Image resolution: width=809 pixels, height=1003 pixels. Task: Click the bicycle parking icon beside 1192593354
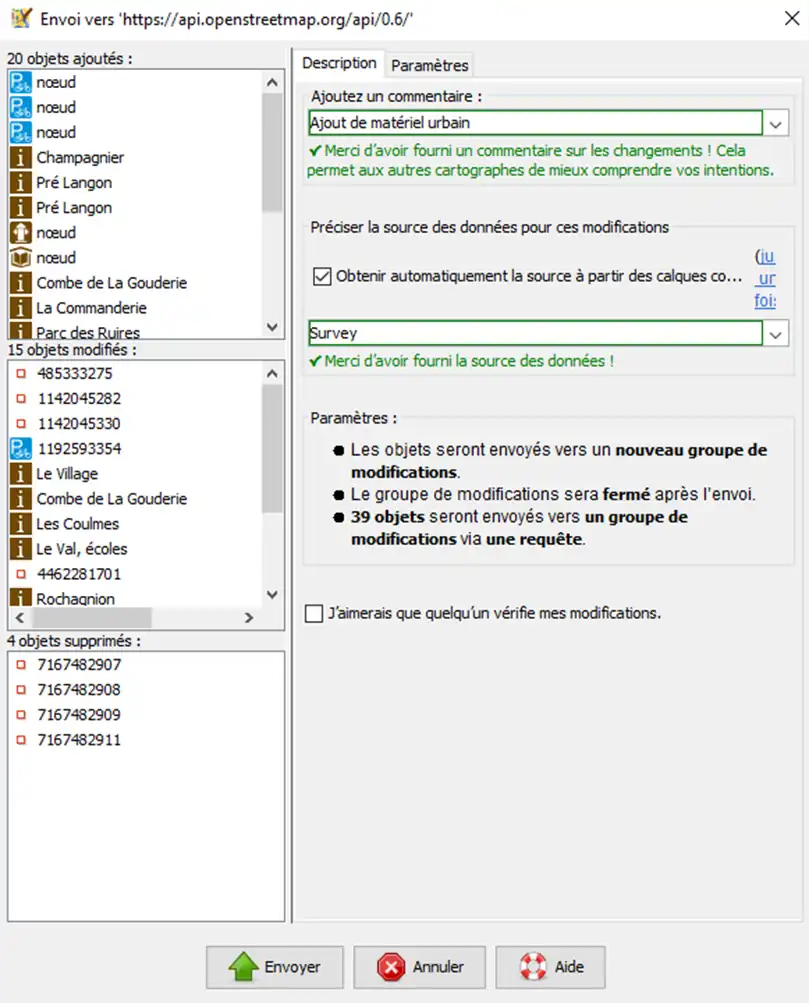point(21,448)
